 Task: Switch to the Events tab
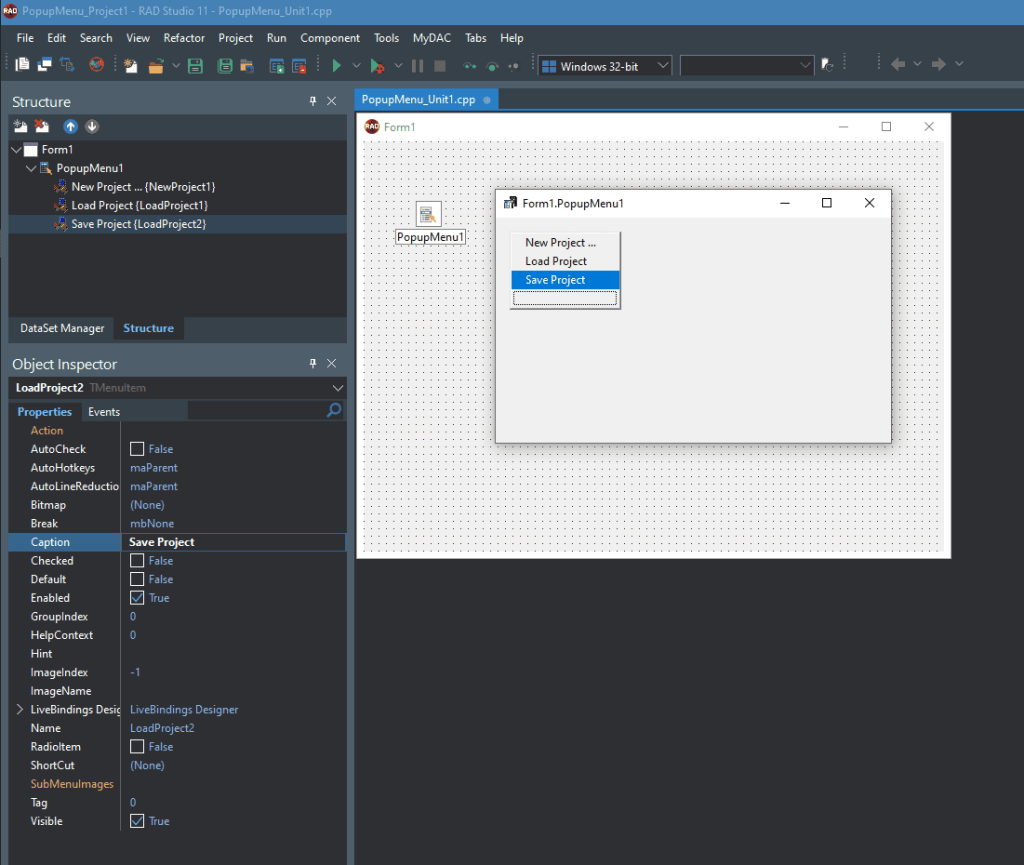pyautogui.click(x=104, y=412)
